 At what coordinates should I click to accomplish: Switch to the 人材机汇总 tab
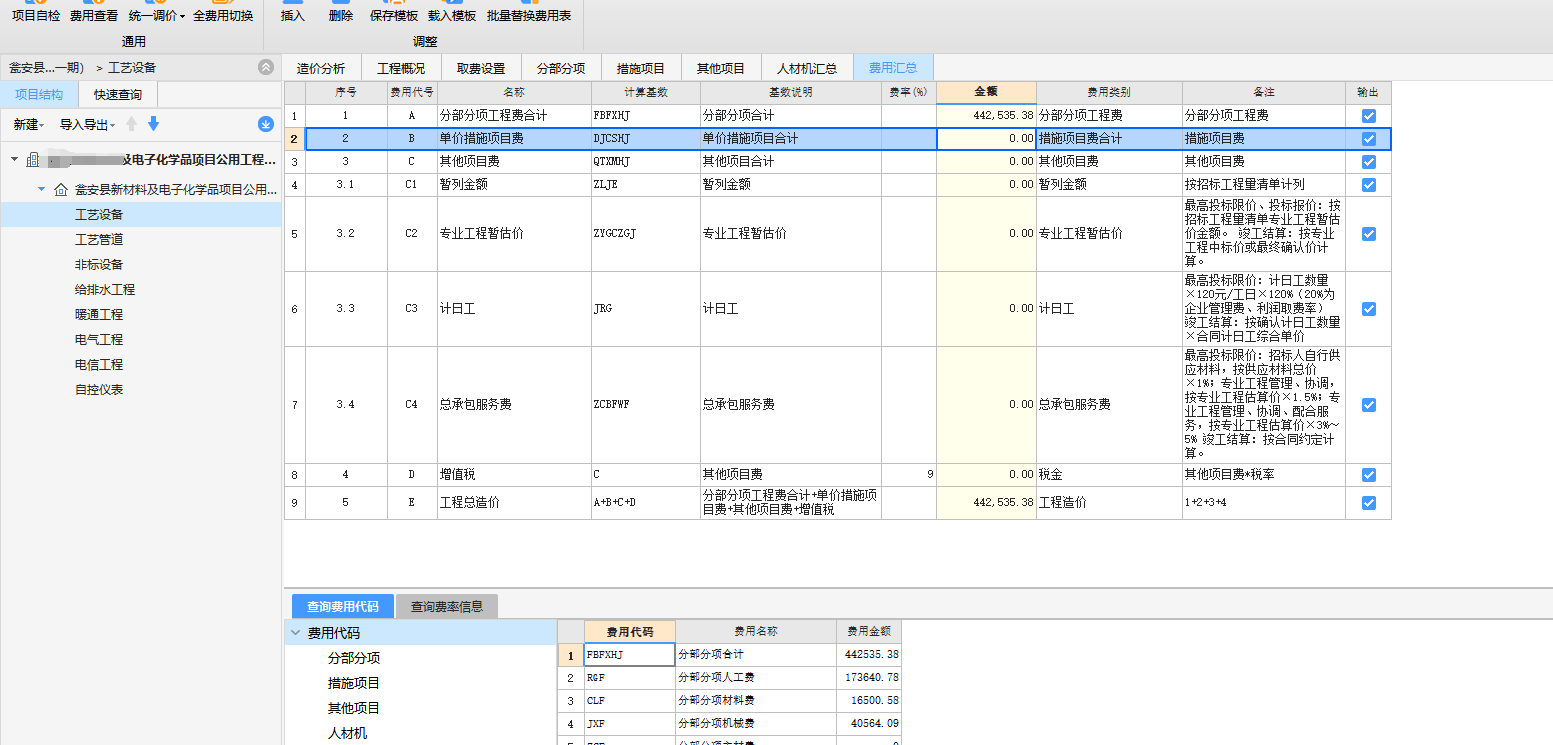(807, 68)
